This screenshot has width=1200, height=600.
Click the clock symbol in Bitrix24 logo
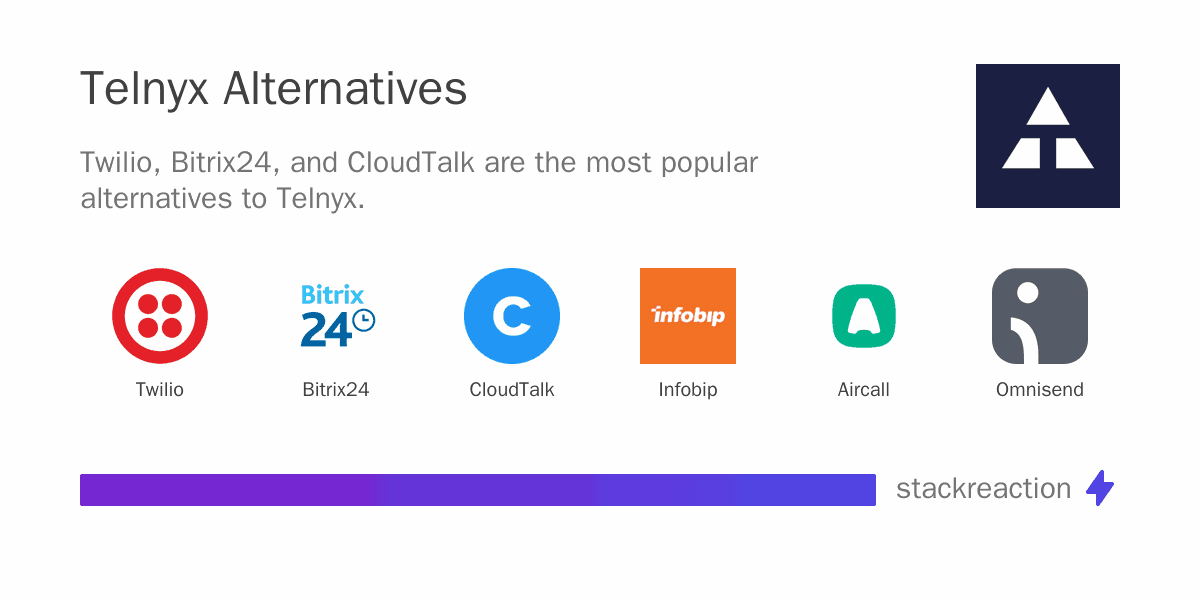click(363, 320)
